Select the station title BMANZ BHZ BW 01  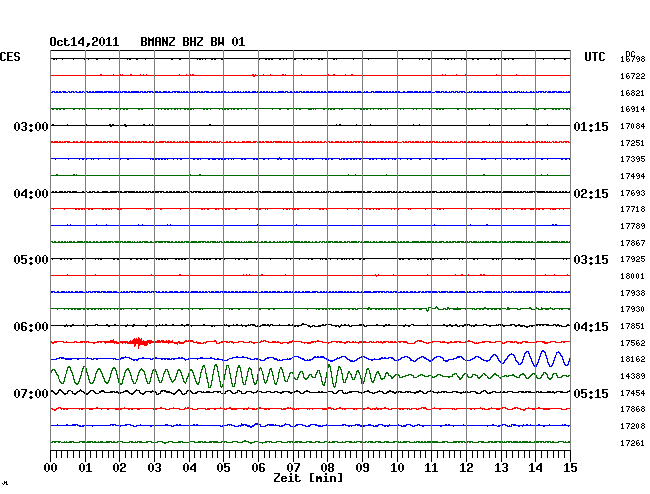(192, 42)
